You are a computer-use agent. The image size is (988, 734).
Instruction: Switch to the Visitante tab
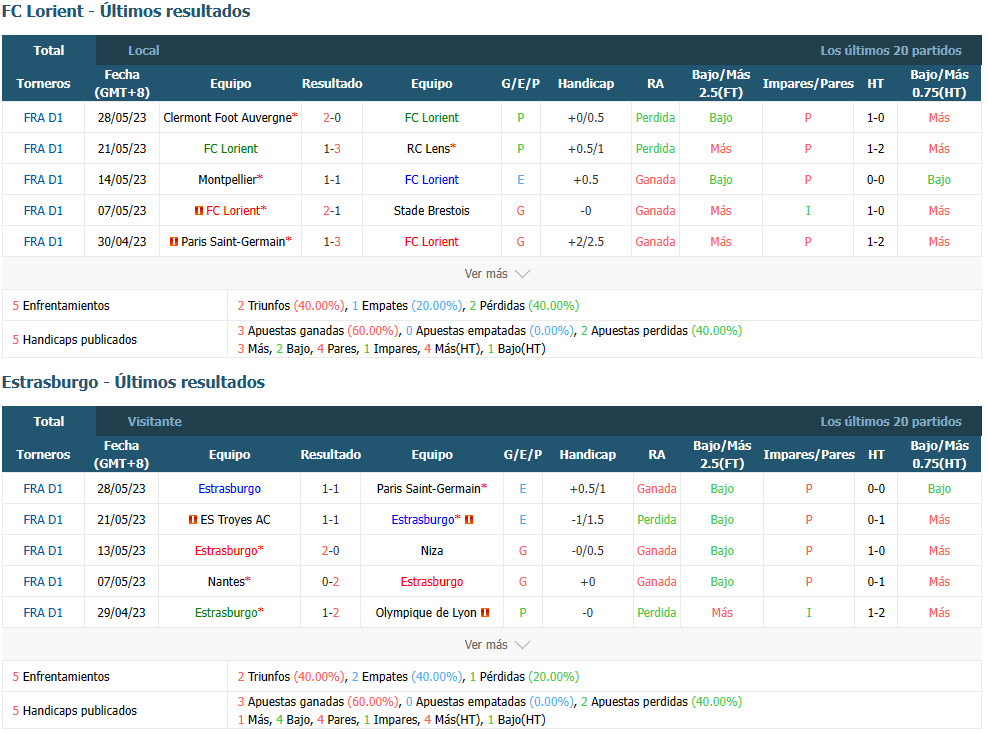point(154,421)
